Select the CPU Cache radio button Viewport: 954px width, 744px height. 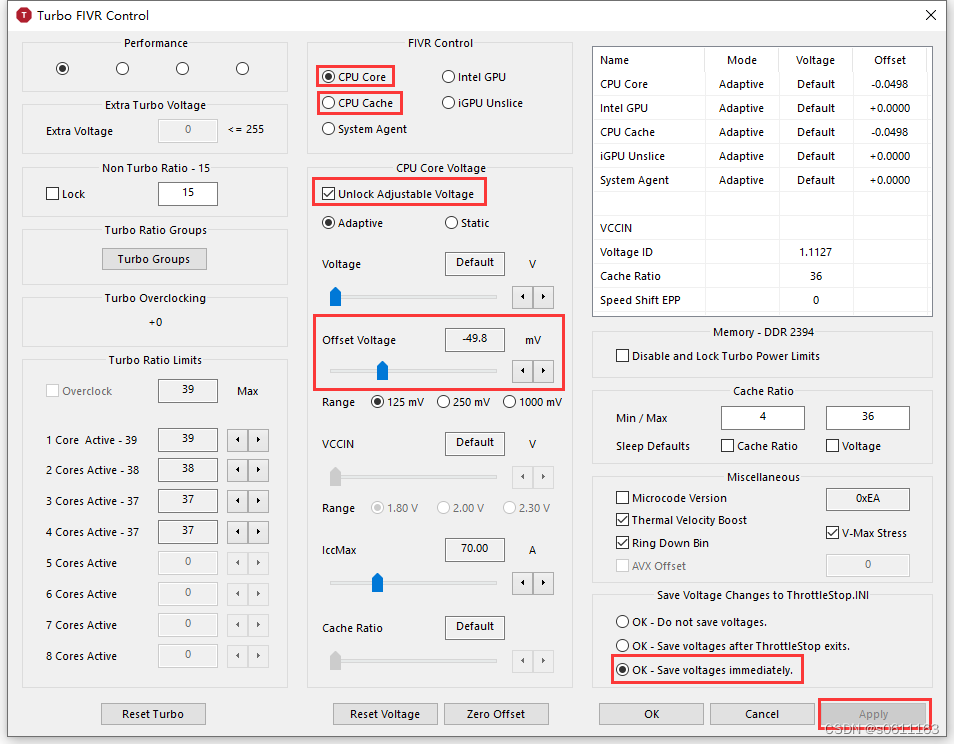329,103
